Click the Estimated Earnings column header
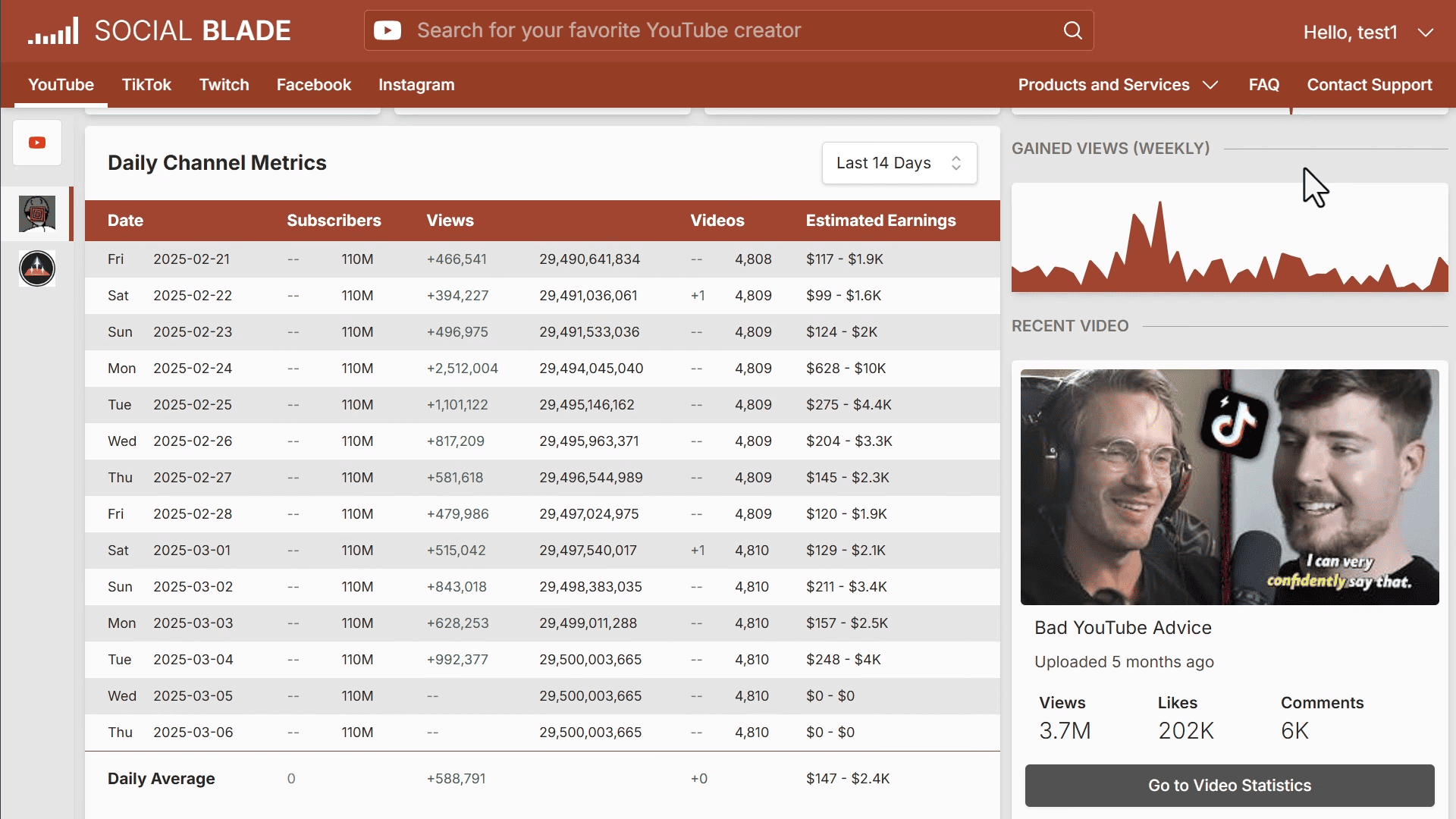This screenshot has width=1456, height=819. tap(880, 221)
